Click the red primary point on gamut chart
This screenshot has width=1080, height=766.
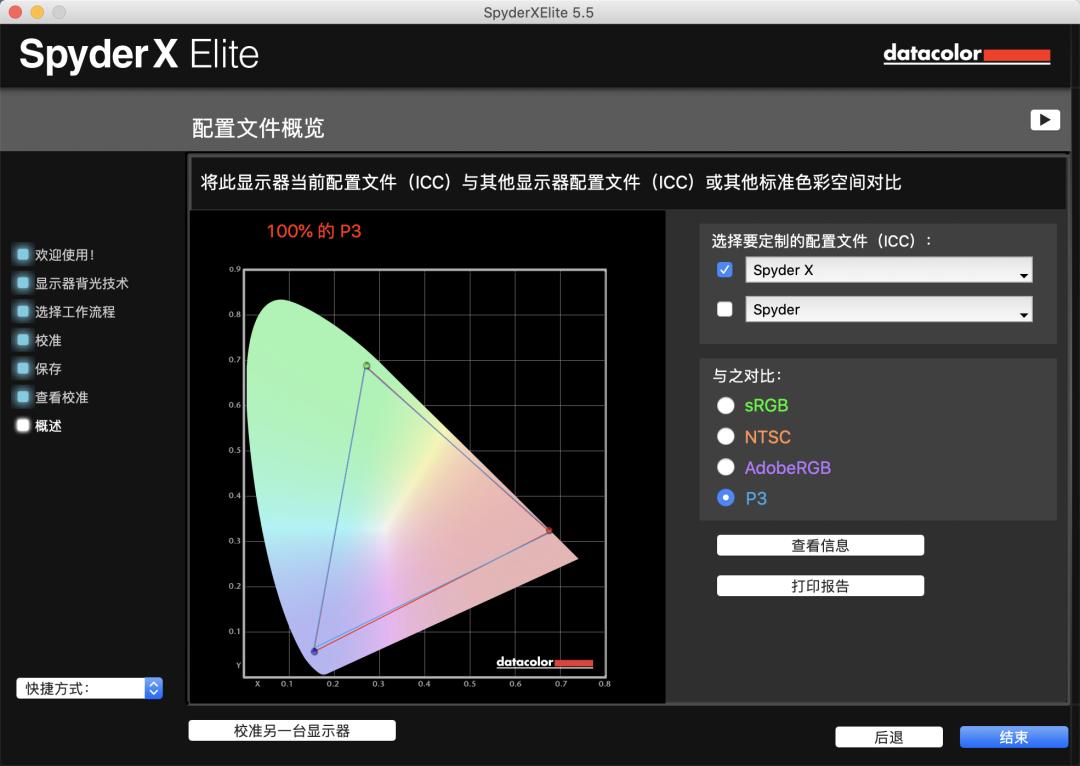coord(549,530)
